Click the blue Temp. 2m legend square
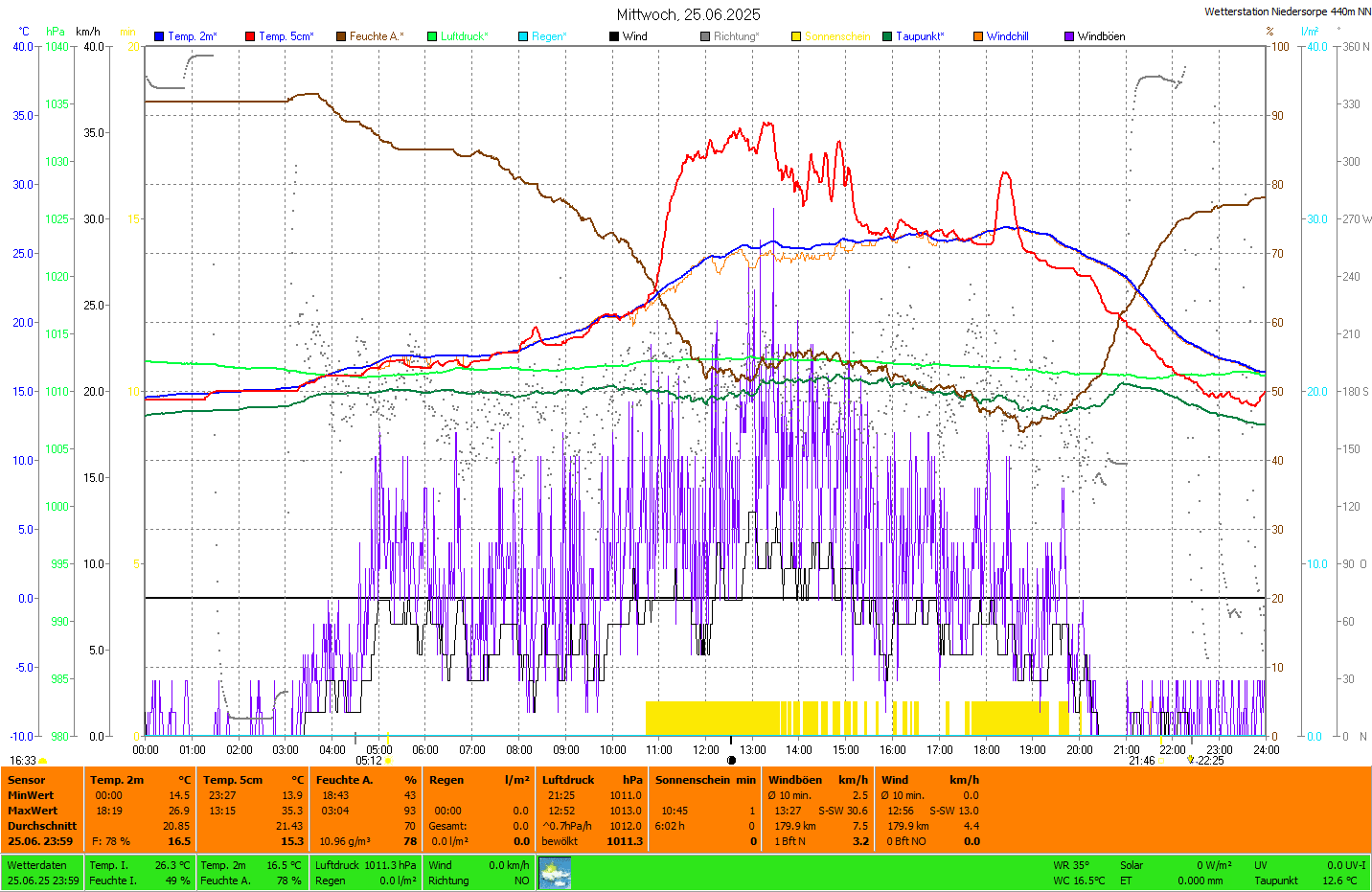Image resolution: width=1372 pixels, height=892 pixels. pos(159,36)
